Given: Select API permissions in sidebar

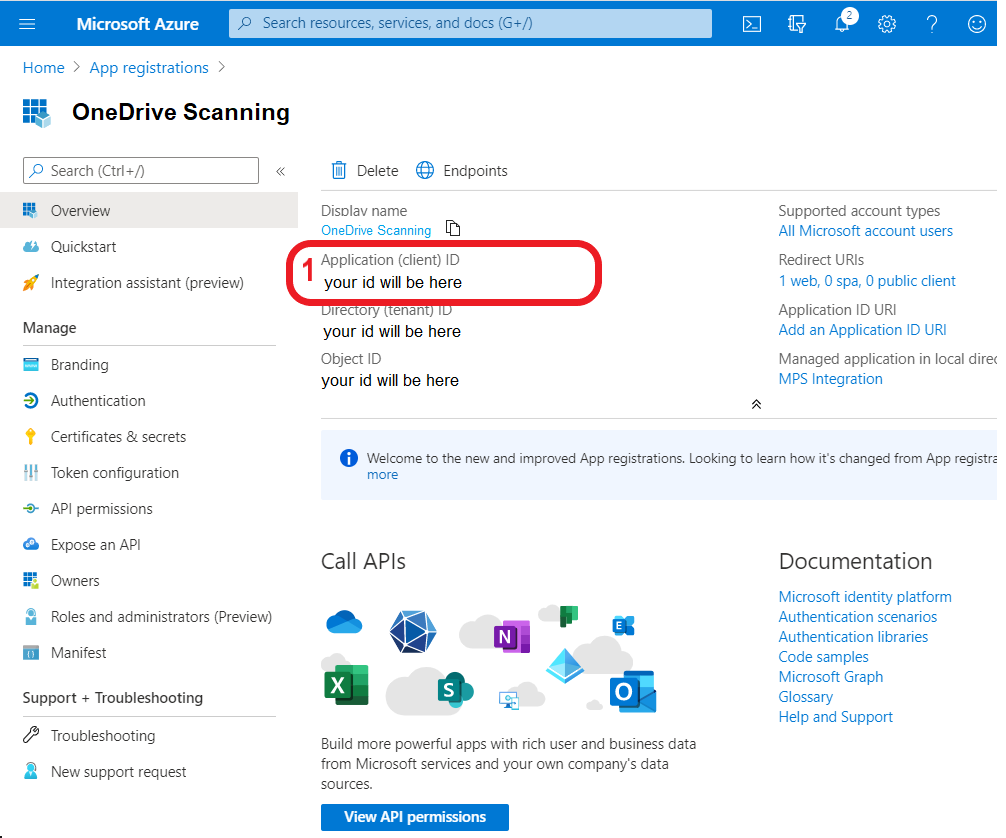Looking at the screenshot, I should (101, 509).
